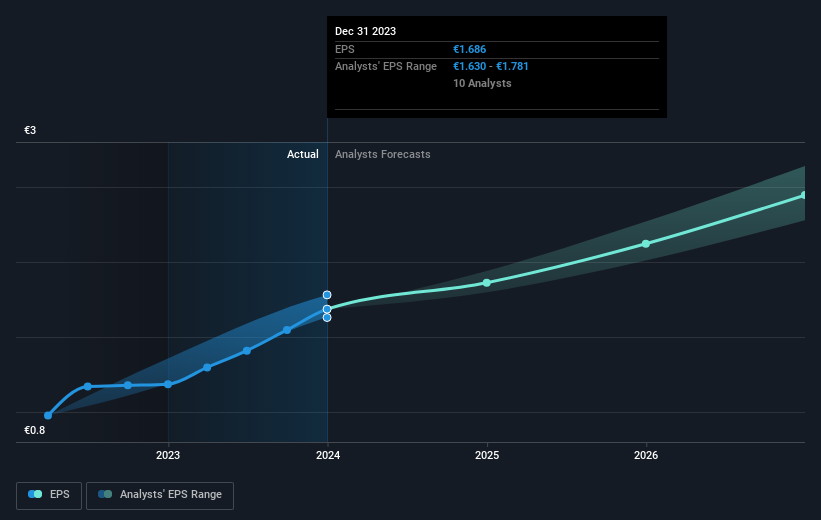Click the mid-2023 EPS data point
The height and width of the screenshot is (520, 821).
pyautogui.click(x=247, y=351)
